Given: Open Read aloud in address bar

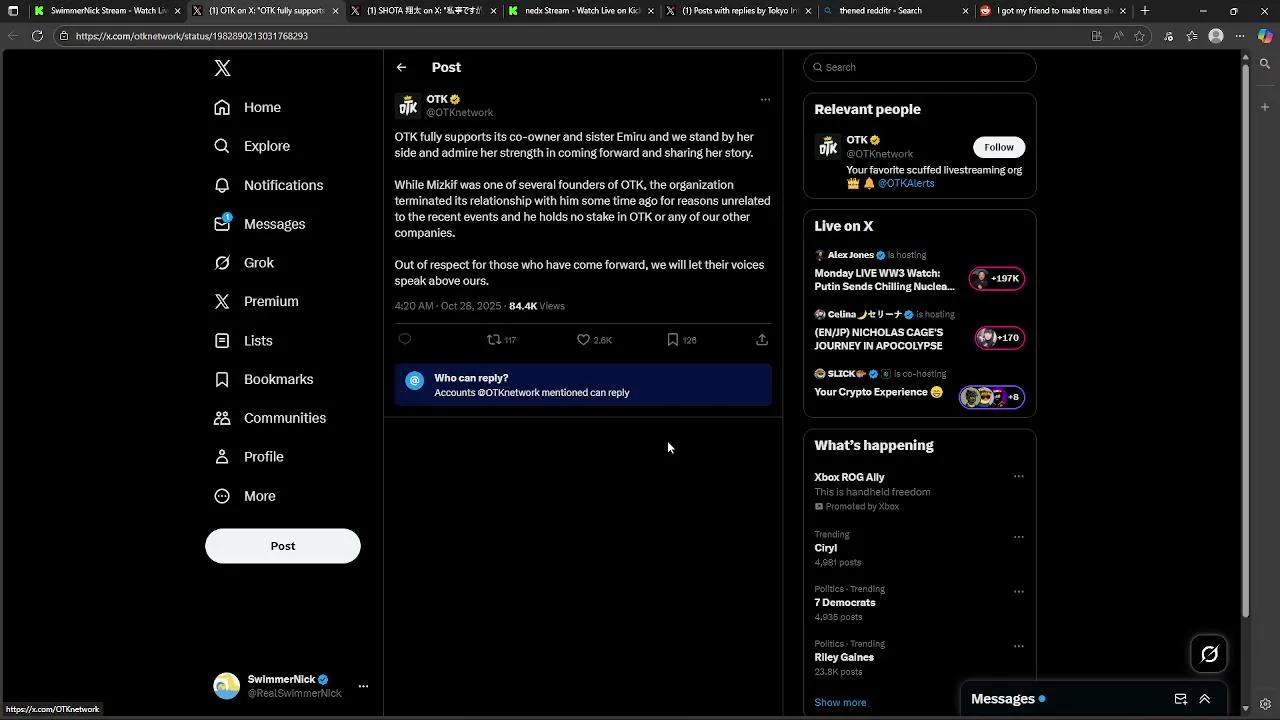Looking at the screenshot, I should tap(1118, 36).
